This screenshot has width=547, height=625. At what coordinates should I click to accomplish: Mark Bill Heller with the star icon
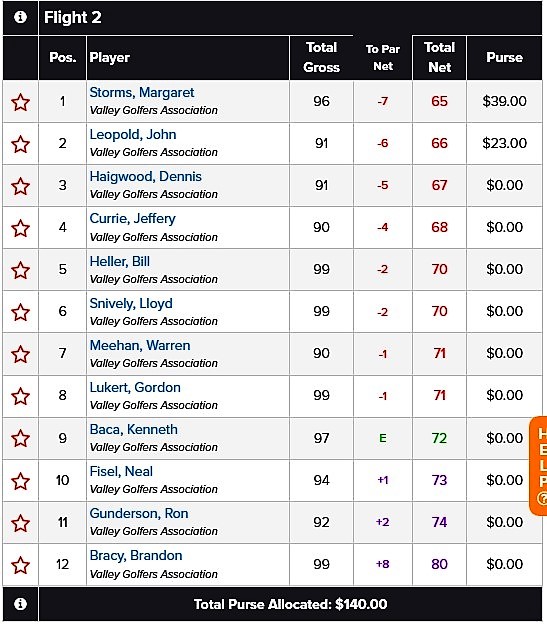tap(20, 270)
